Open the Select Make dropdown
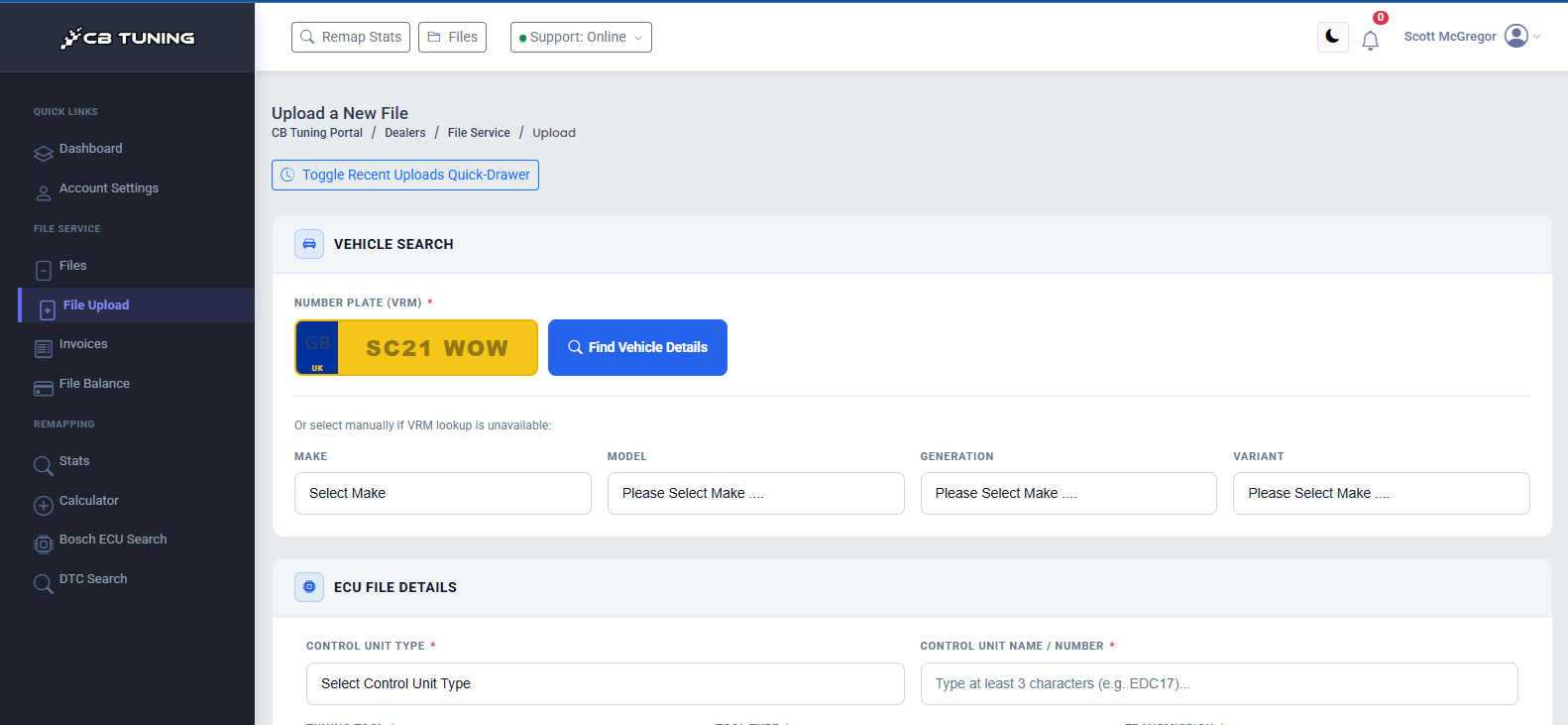 (443, 493)
